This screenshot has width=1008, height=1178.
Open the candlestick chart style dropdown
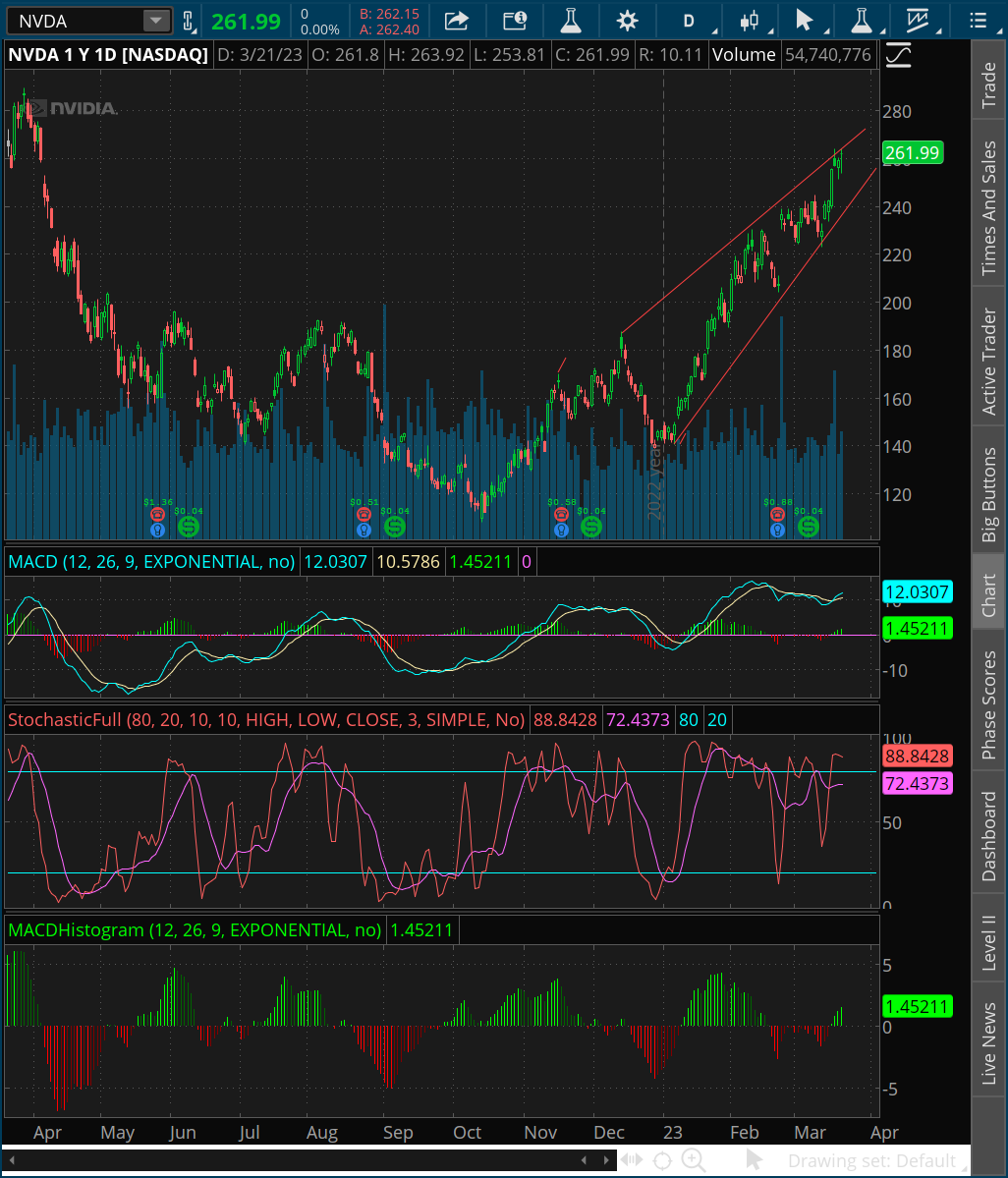click(749, 21)
